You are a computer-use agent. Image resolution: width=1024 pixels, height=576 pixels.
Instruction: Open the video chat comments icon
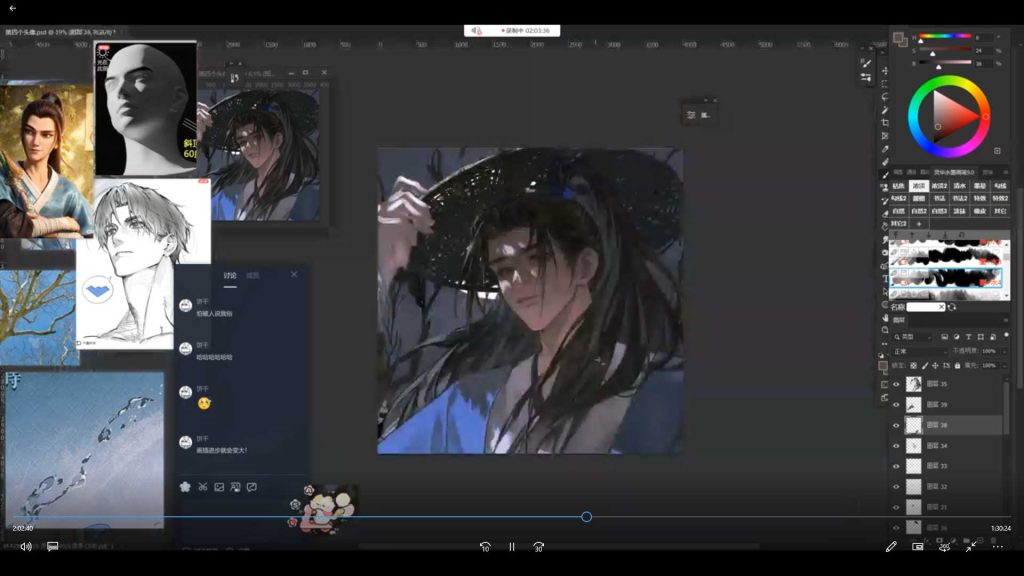pos(53,546)
